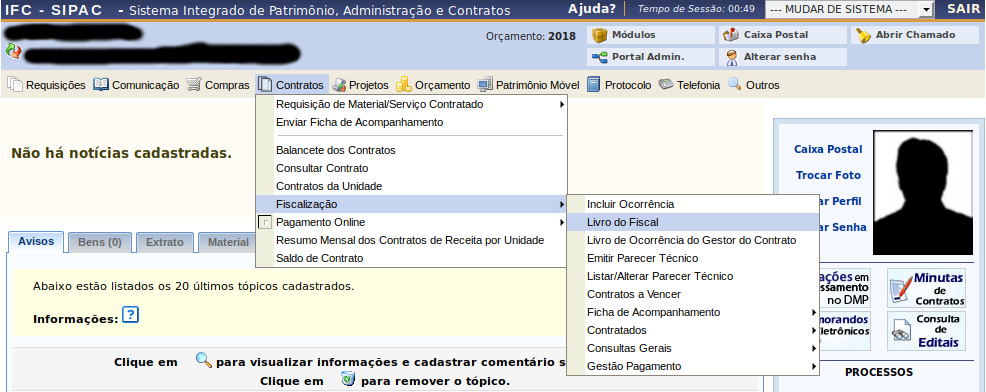Open the Patrimônio Móvel menu
The image size is (986, 392).
tap(528, 85)
